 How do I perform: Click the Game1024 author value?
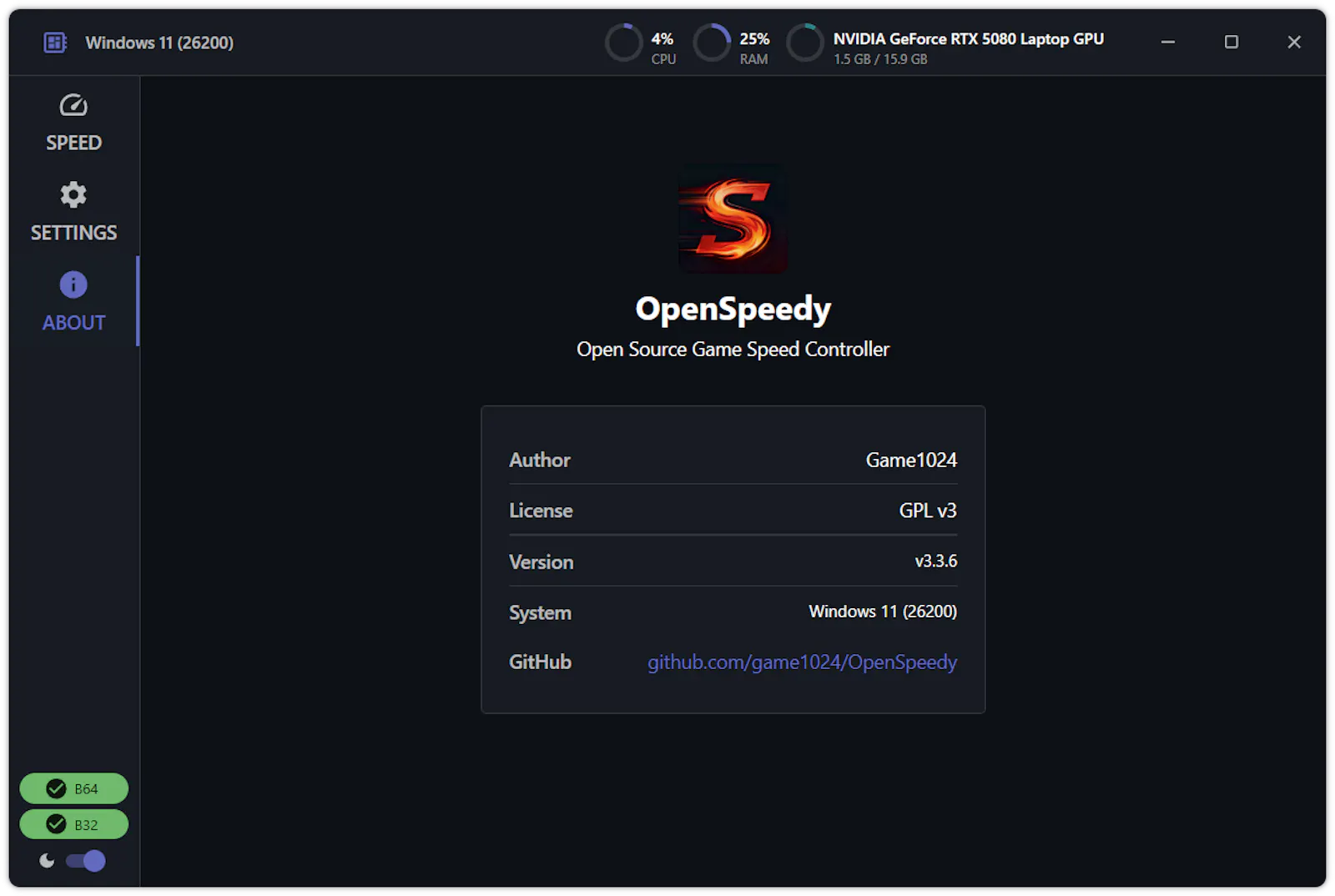coord(911,460)
